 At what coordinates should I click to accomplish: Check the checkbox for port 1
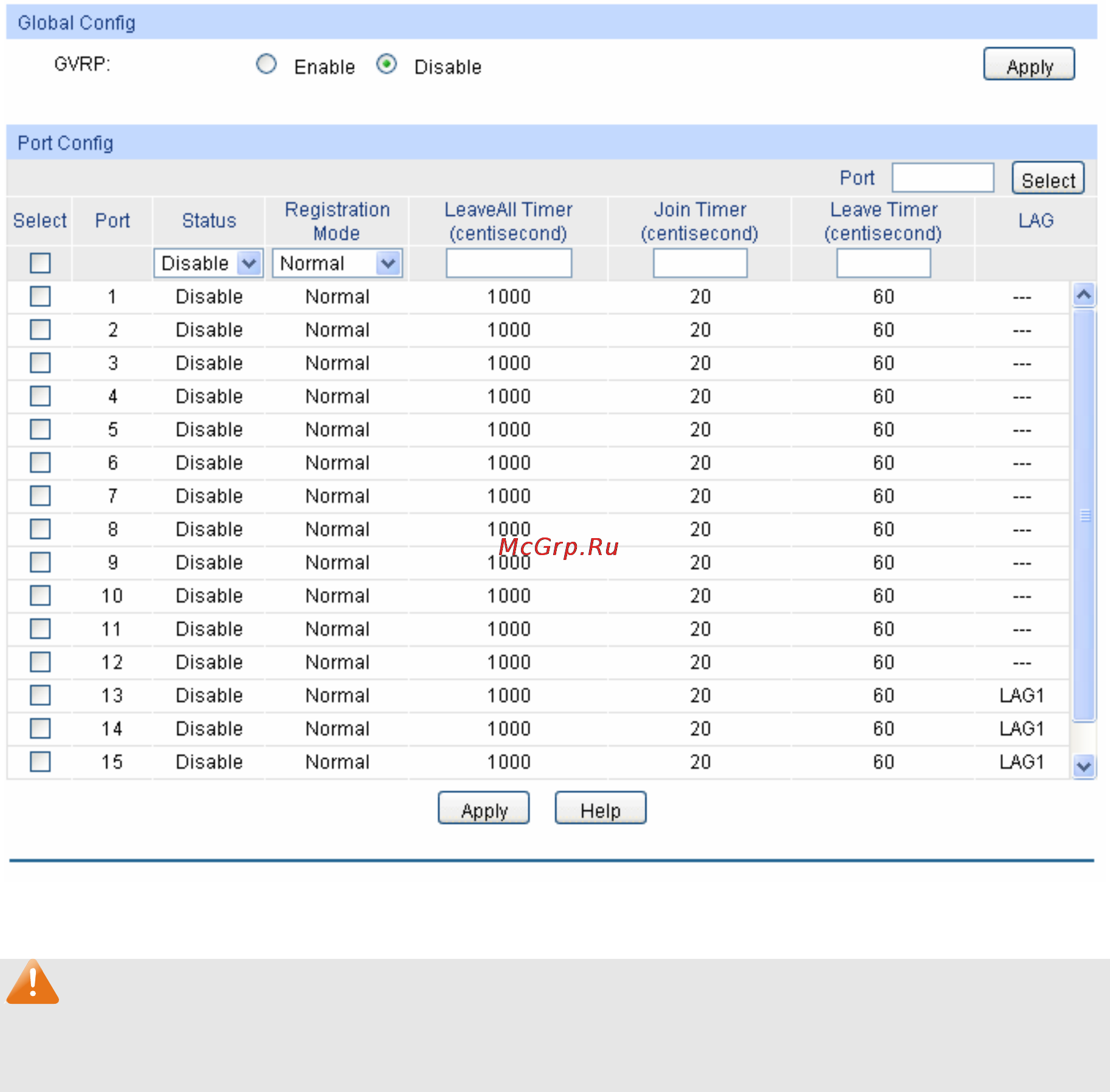click(40, 297)
